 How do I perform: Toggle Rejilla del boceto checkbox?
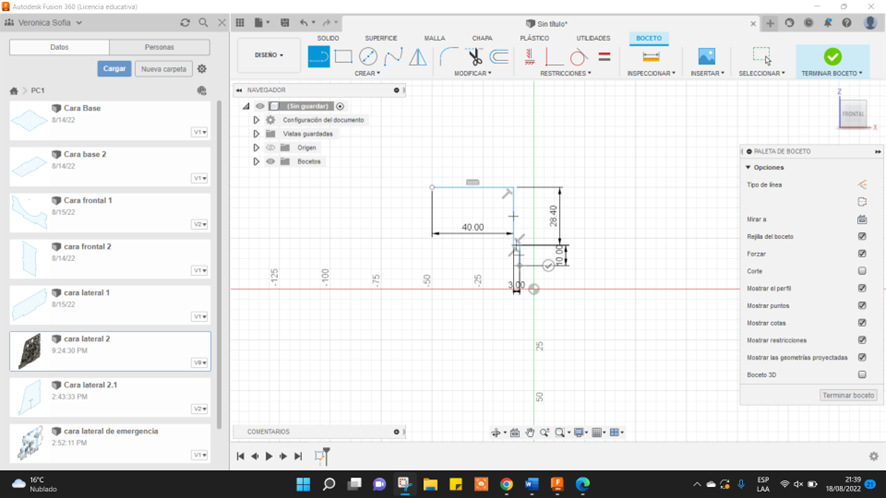862,236
